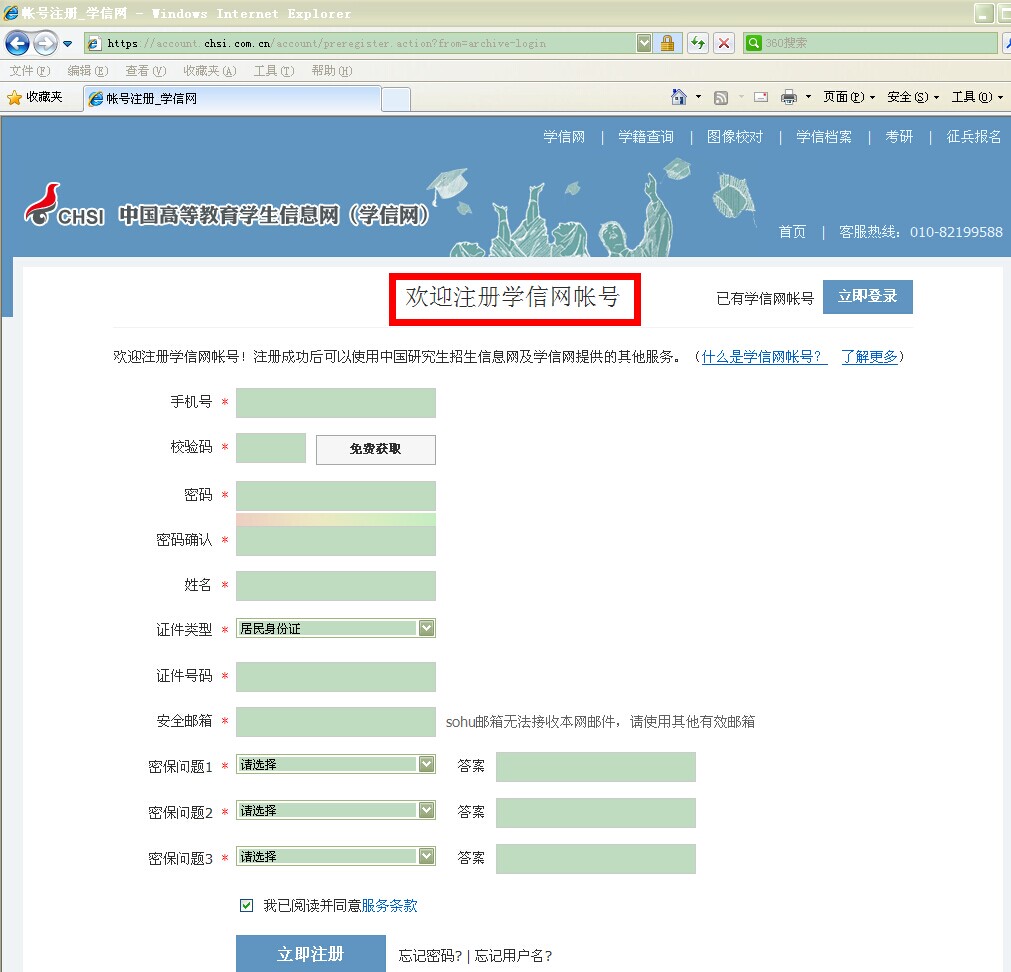Expand the printer options dropdown arrow

click(x=809, y=97)
